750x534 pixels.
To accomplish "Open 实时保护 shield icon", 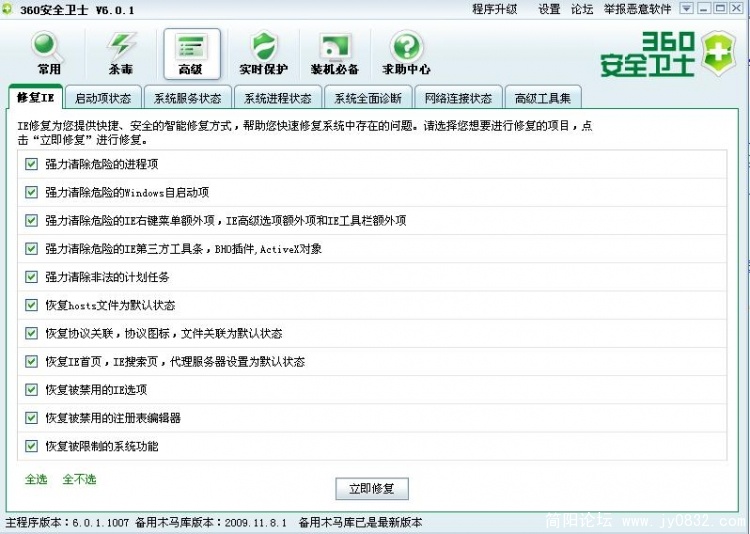I will (264, 53).
